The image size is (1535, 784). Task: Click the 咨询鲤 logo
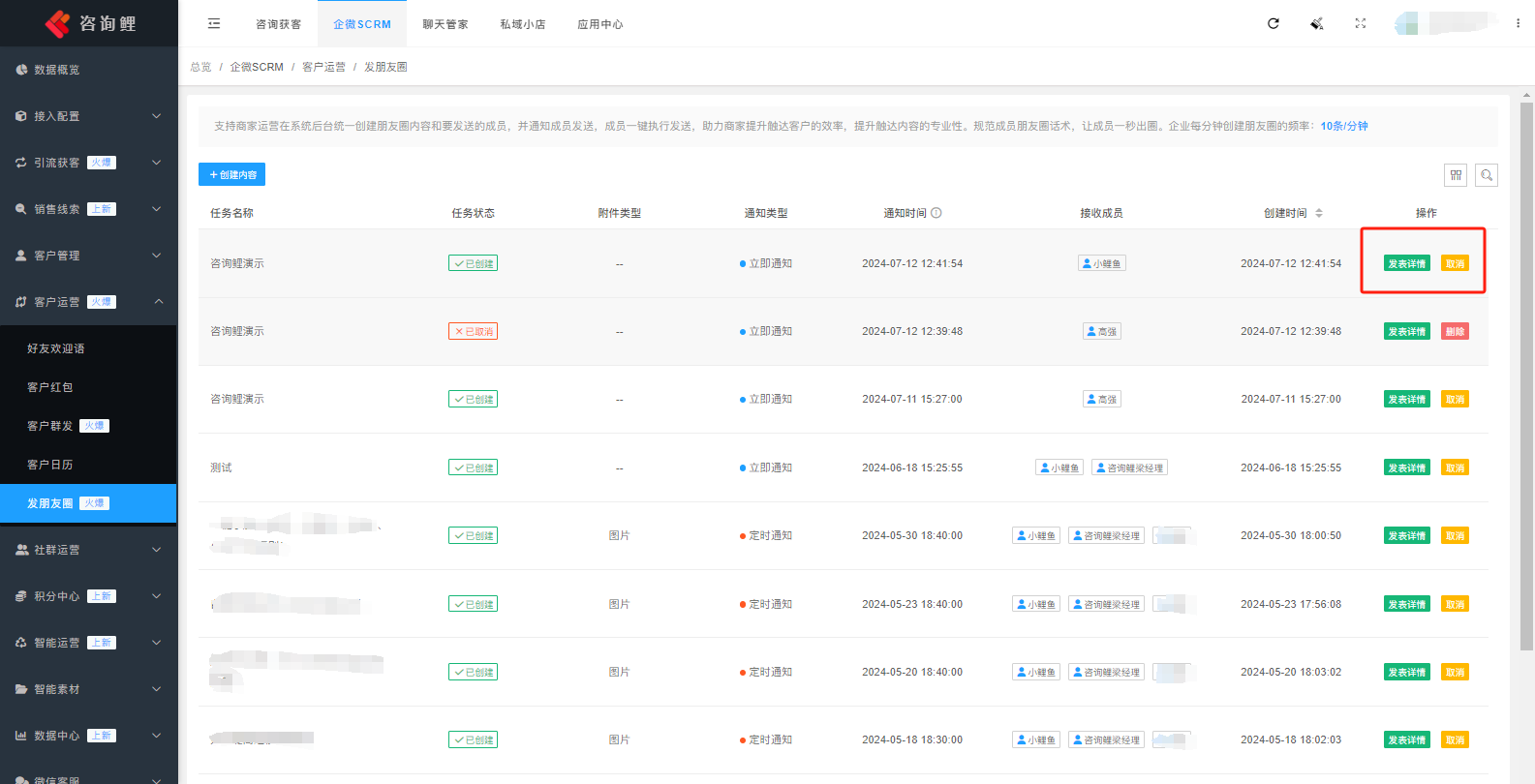coord(89,23)
